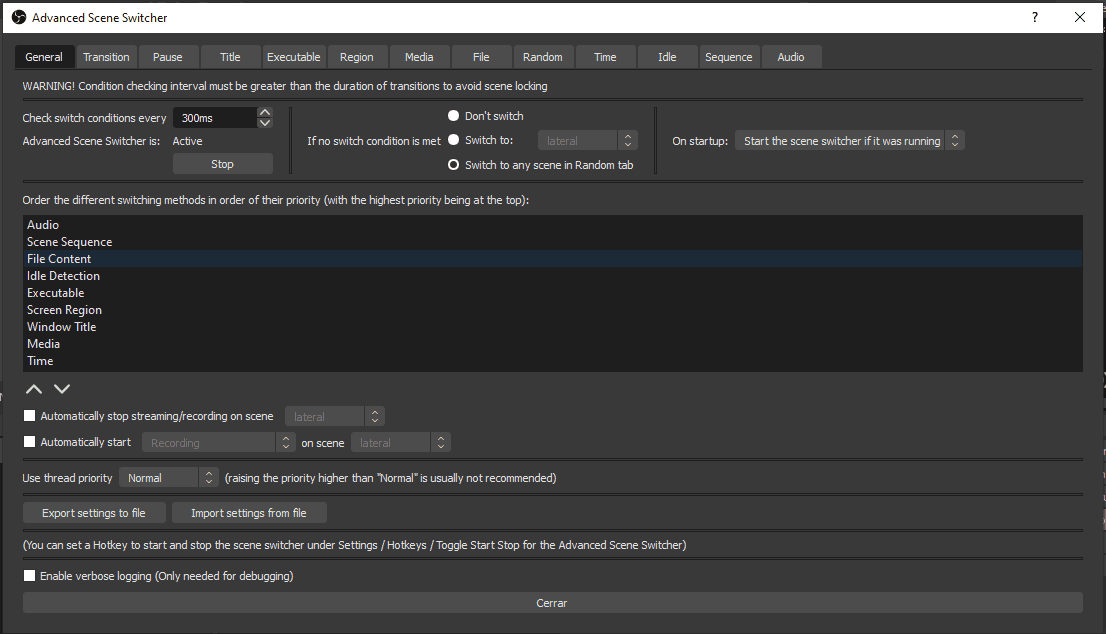Select Switch to any scene in Random tab
This screenshot has width=1106, height=634.
coord(454,164)
